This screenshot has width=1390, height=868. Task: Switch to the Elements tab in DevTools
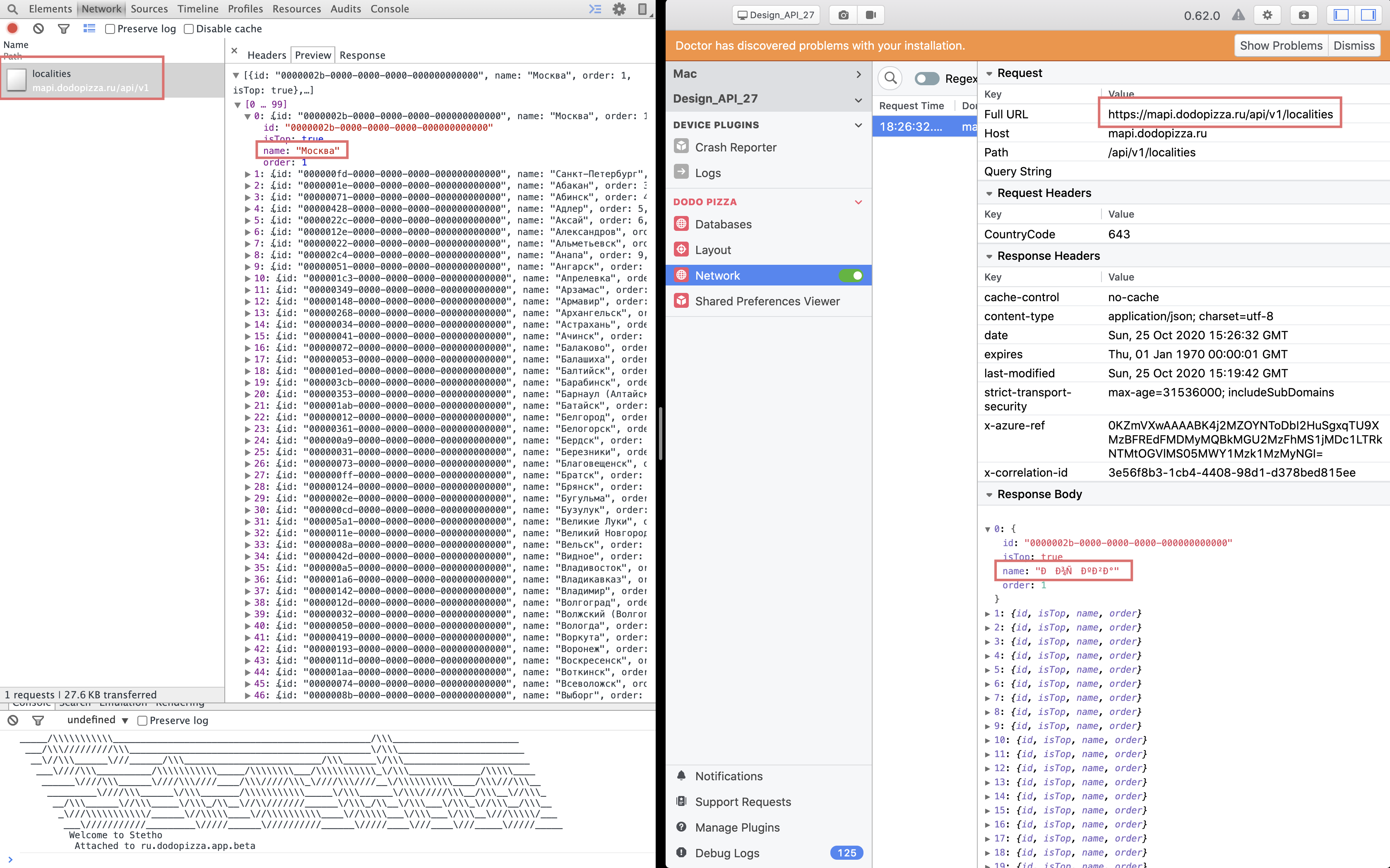51,9
